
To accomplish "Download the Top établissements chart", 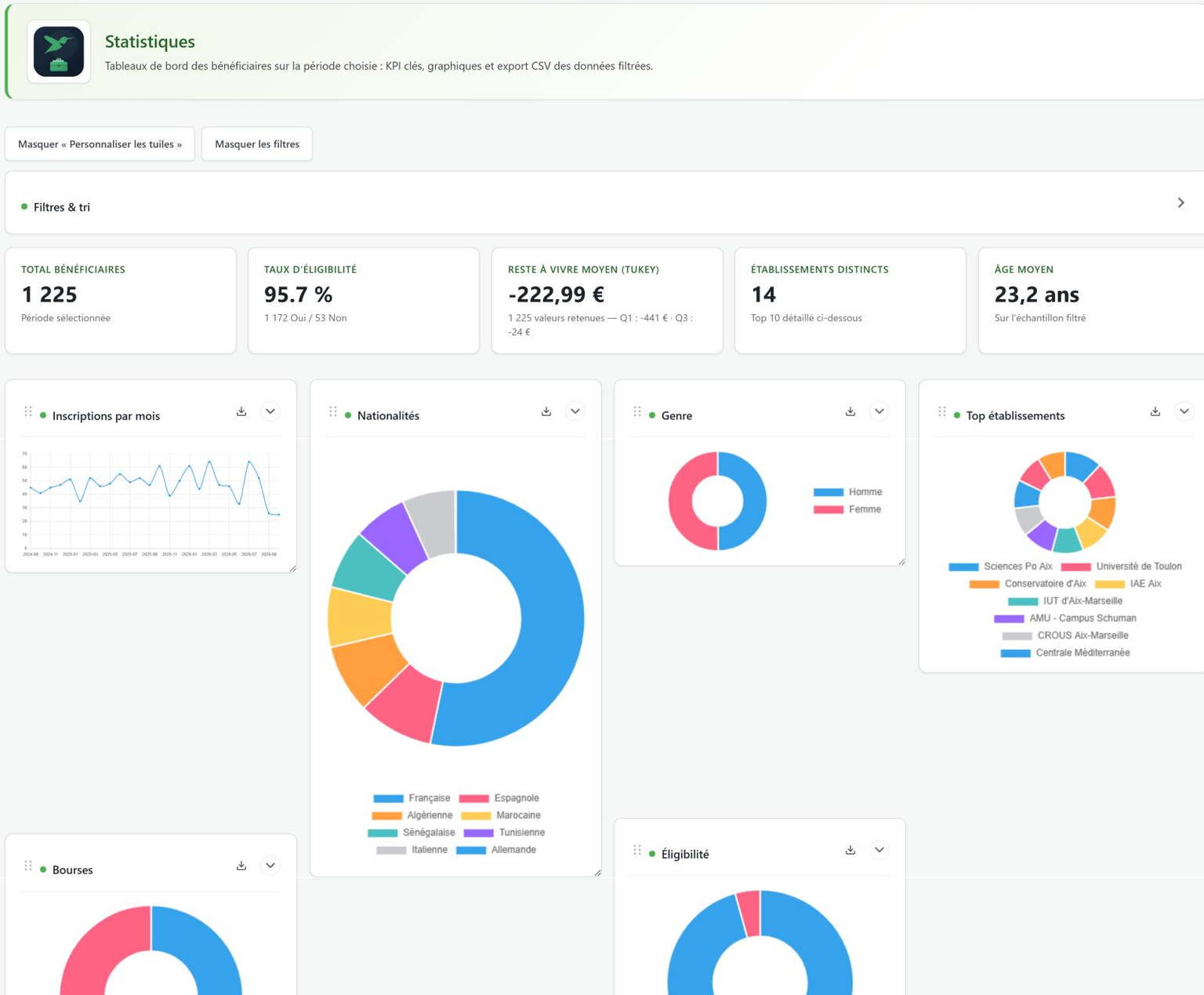I will (1155, 411).
